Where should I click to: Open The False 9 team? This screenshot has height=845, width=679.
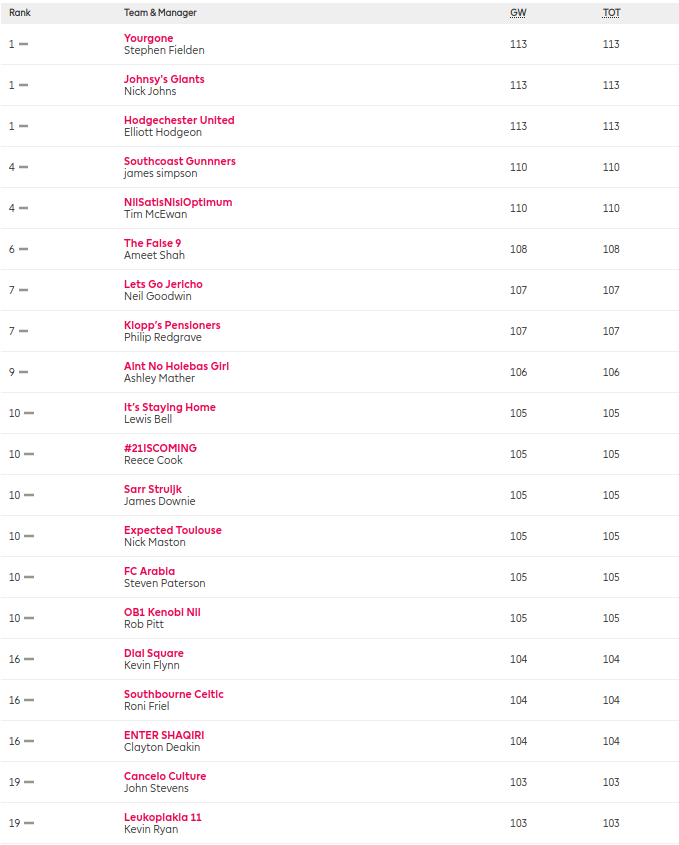(x=152, y=243)
